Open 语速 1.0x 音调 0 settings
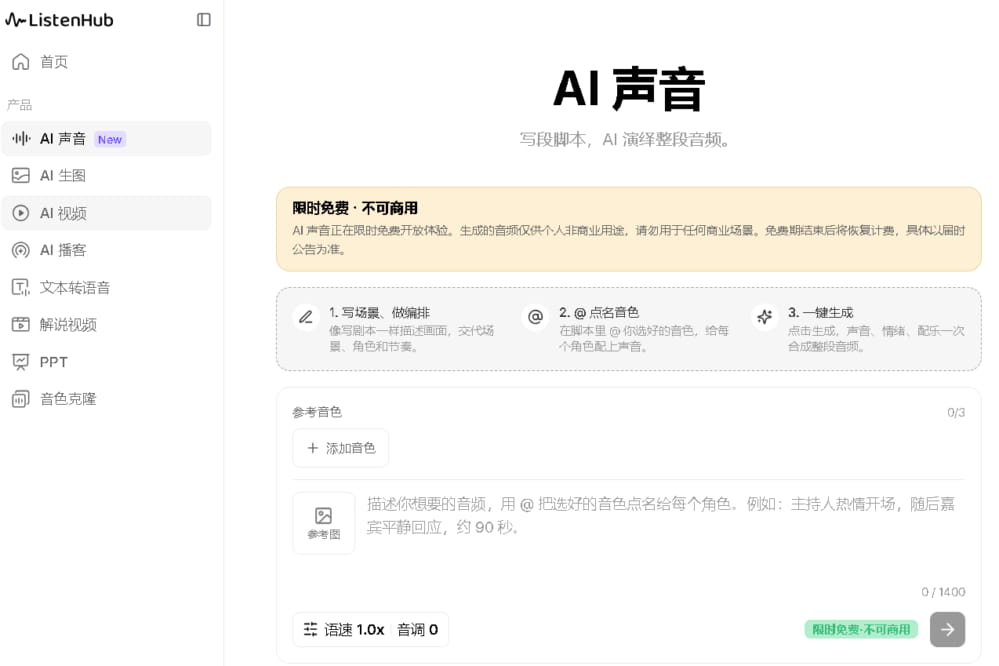 pyautogui.click(x=371, y=630)
